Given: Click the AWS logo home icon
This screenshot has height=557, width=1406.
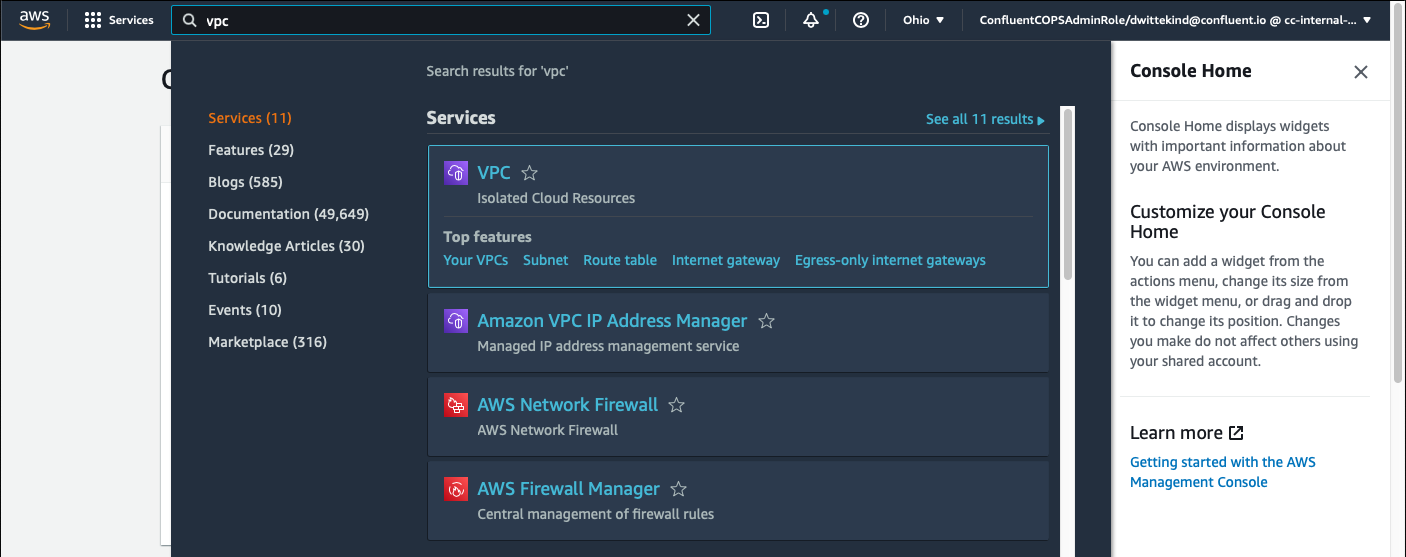Looking at the screenshot, I should tap(34, 19).
